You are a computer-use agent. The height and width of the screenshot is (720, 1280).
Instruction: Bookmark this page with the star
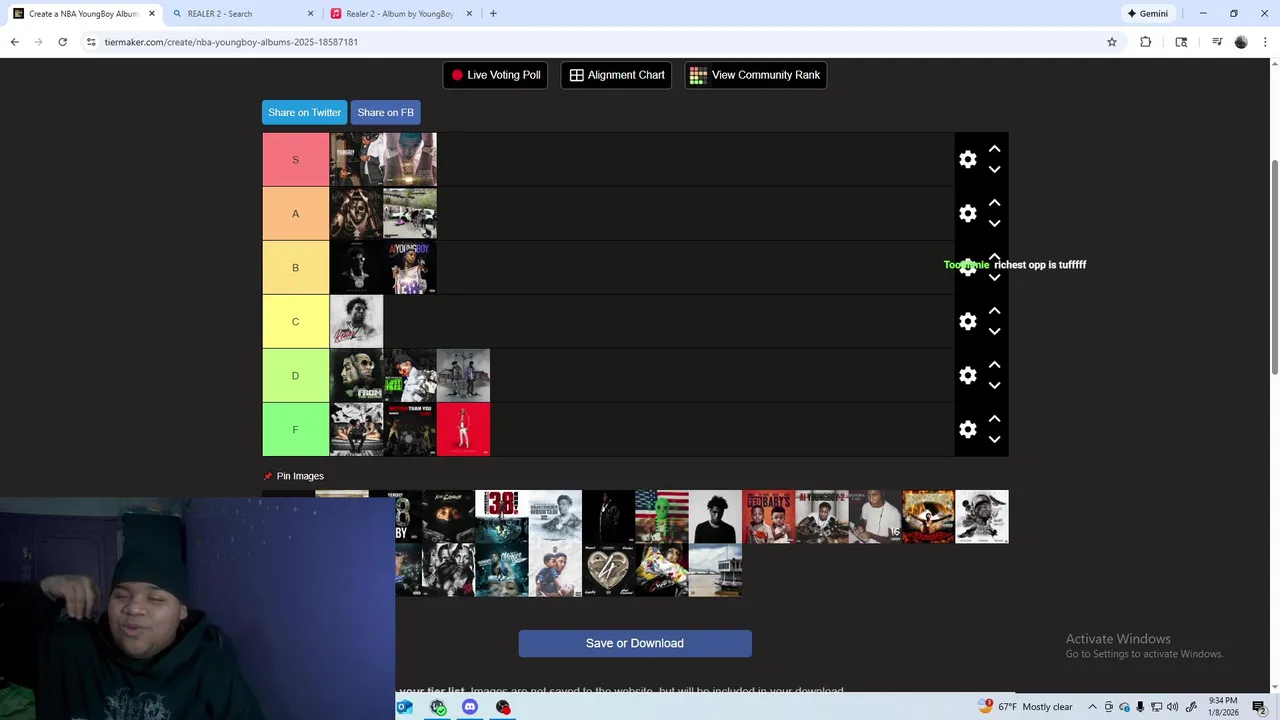(1111, 42)
